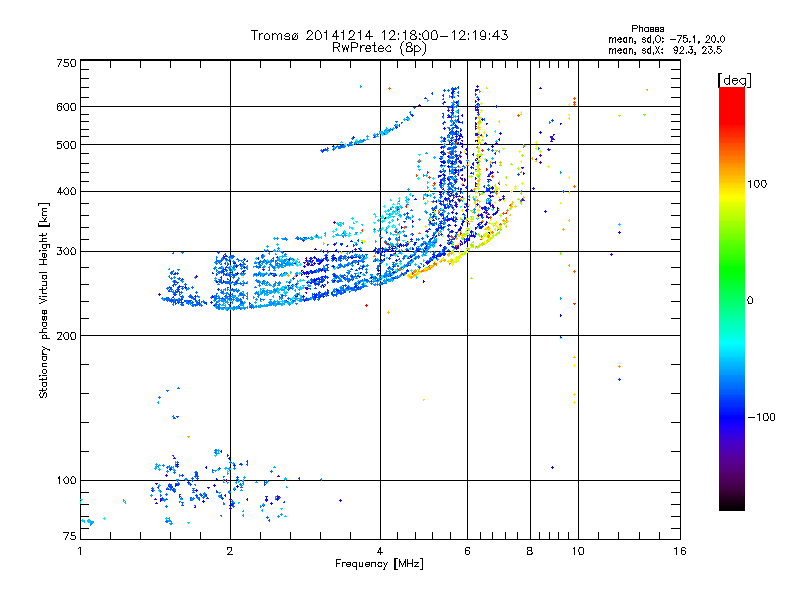Click the 'Stationary phase Virtual Height [km]' axis label

tap(44, 300)
